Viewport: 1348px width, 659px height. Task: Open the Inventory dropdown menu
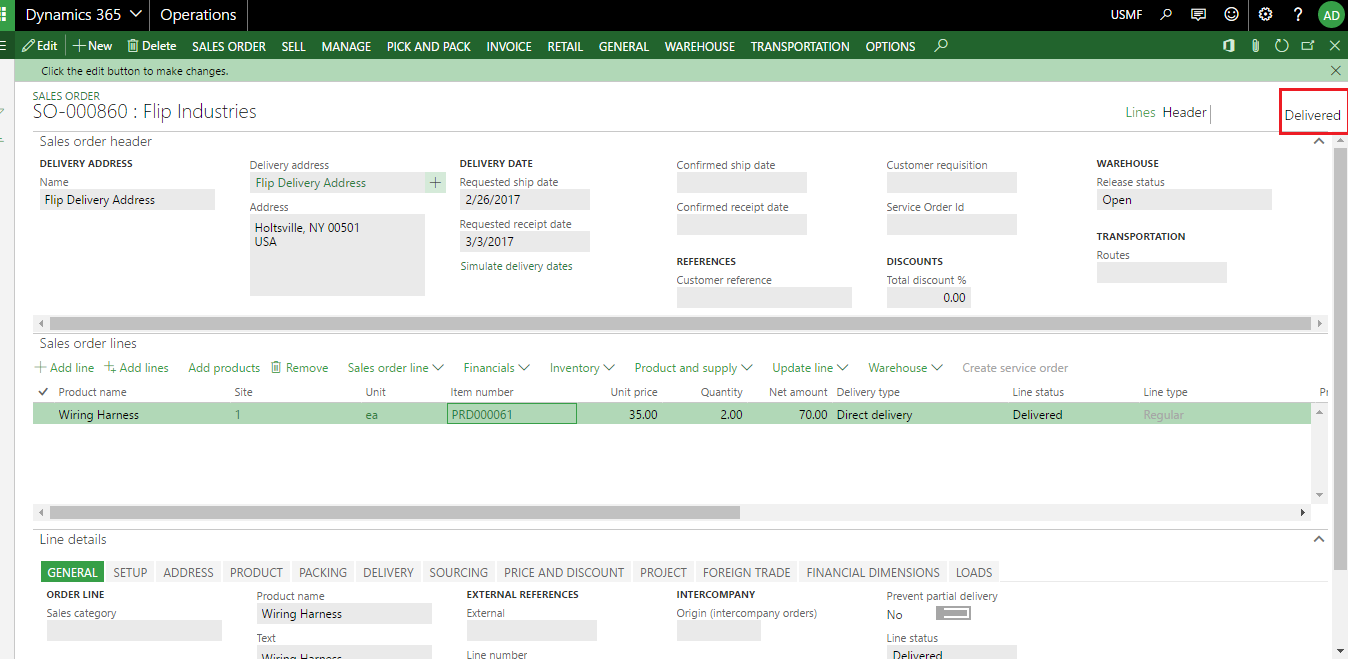[x=581, y=368]
